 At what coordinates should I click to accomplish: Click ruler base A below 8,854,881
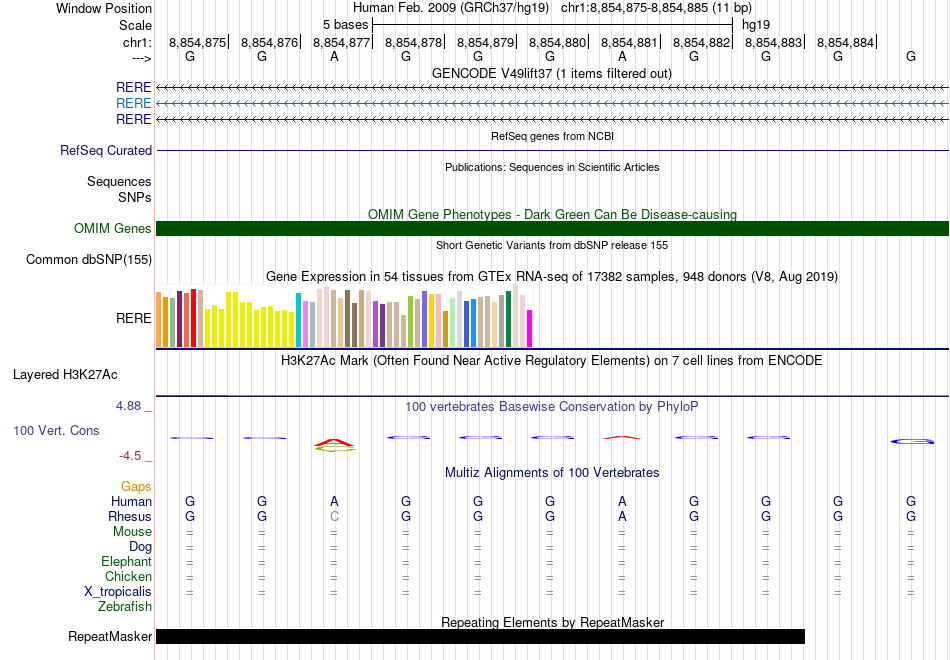622,56
